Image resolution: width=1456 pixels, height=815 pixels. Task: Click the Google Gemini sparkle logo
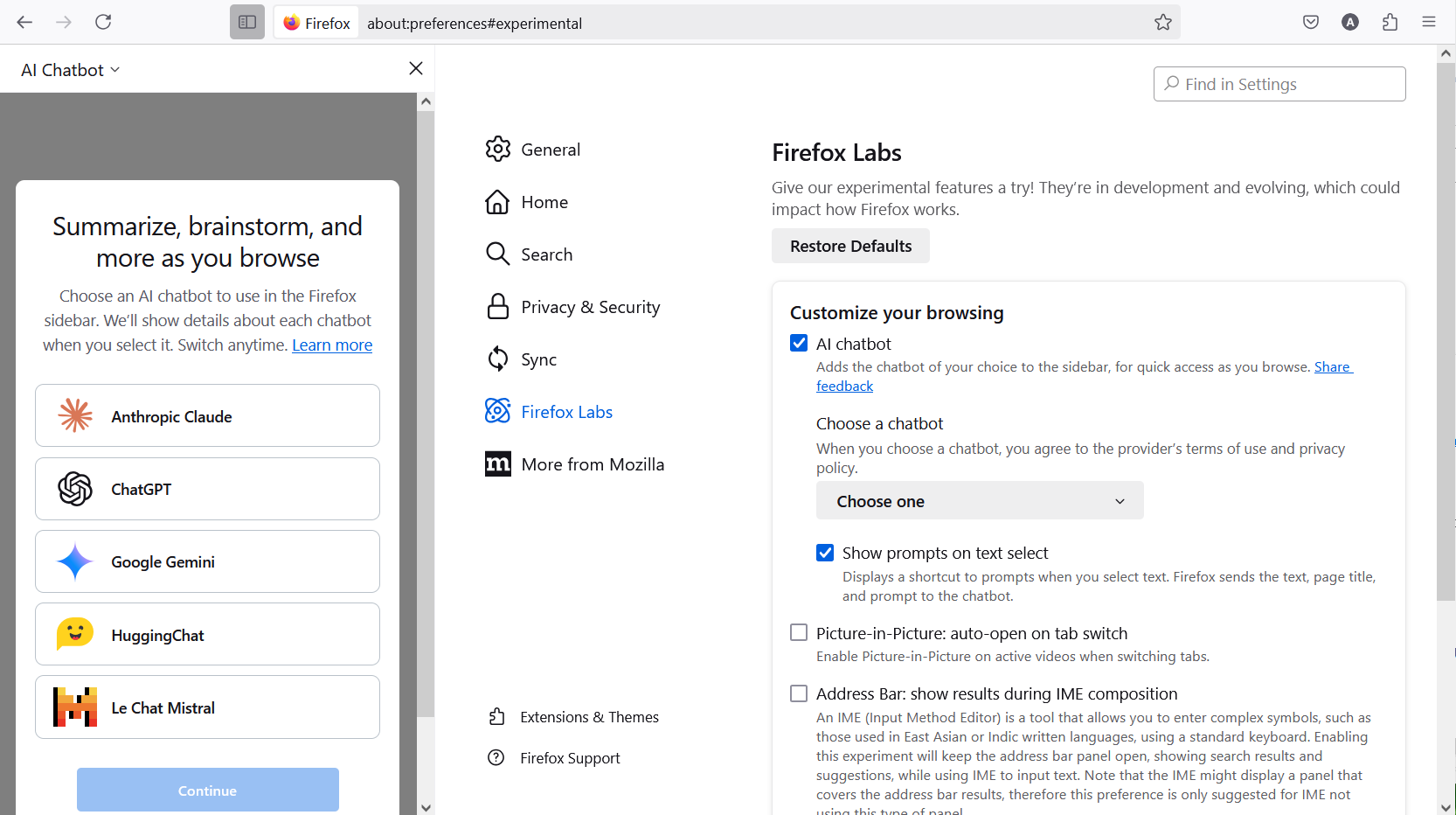(75, 561)
